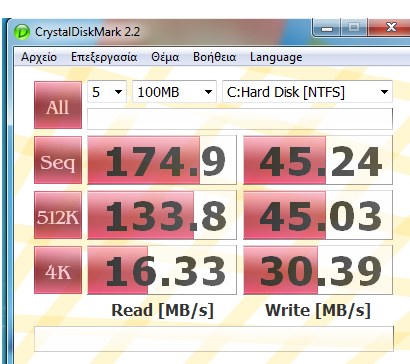410x364 pixels.
Task: Click the empty status bar below the dropdowns
Action: (240, 119)
